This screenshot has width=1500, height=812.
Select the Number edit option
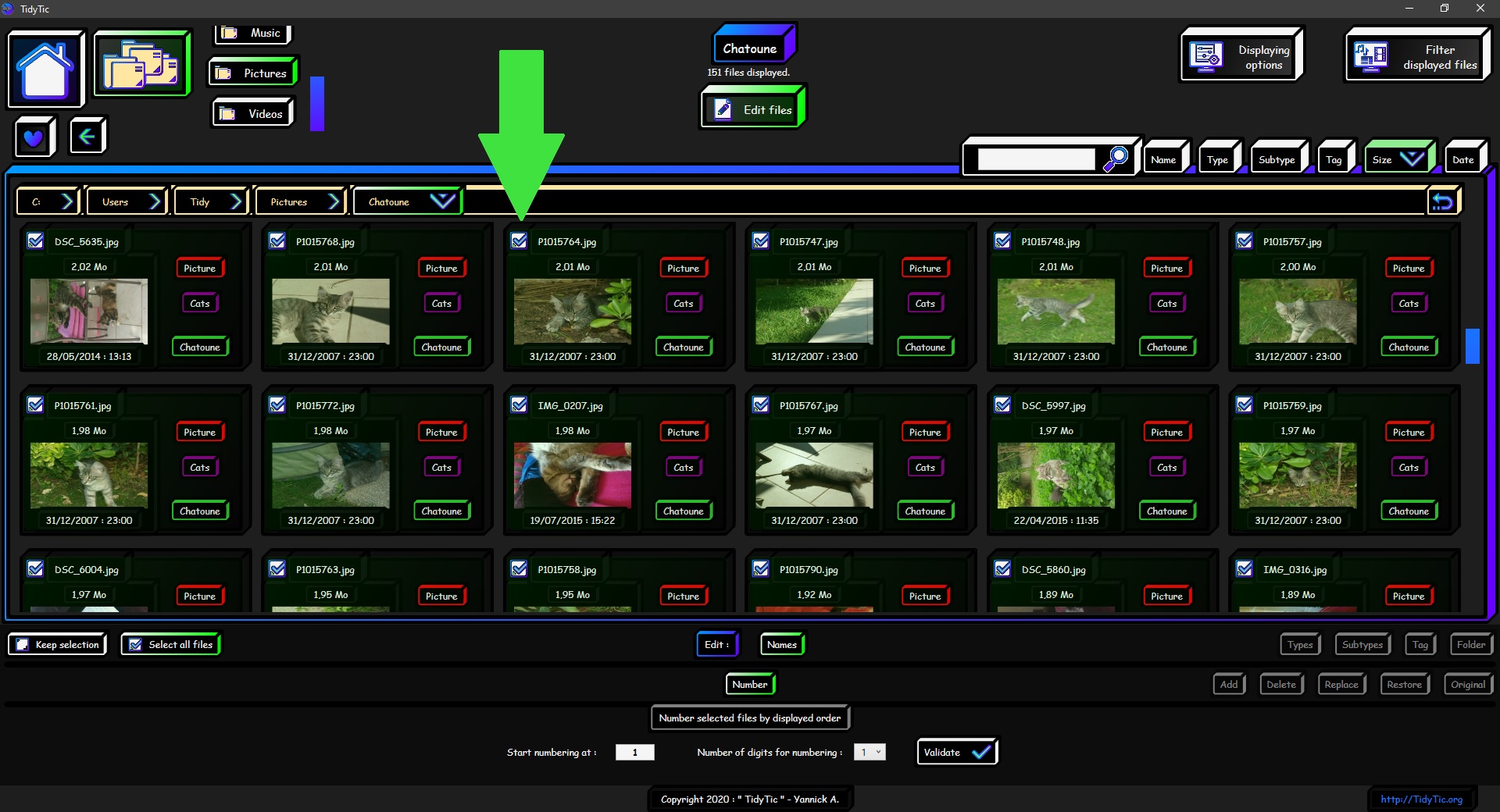(x=750, y=684)
